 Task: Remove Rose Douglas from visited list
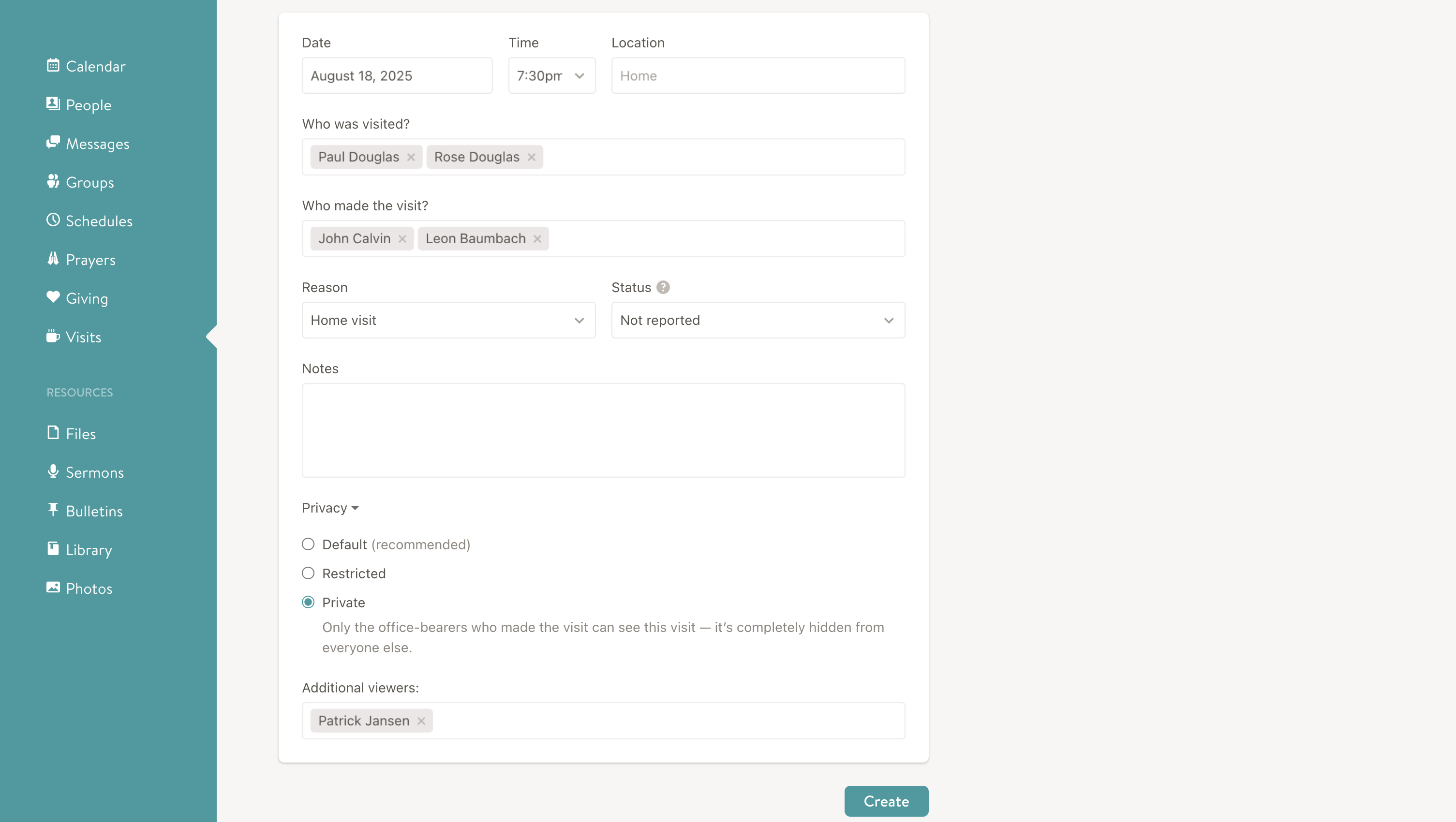[x=531, y=157]
